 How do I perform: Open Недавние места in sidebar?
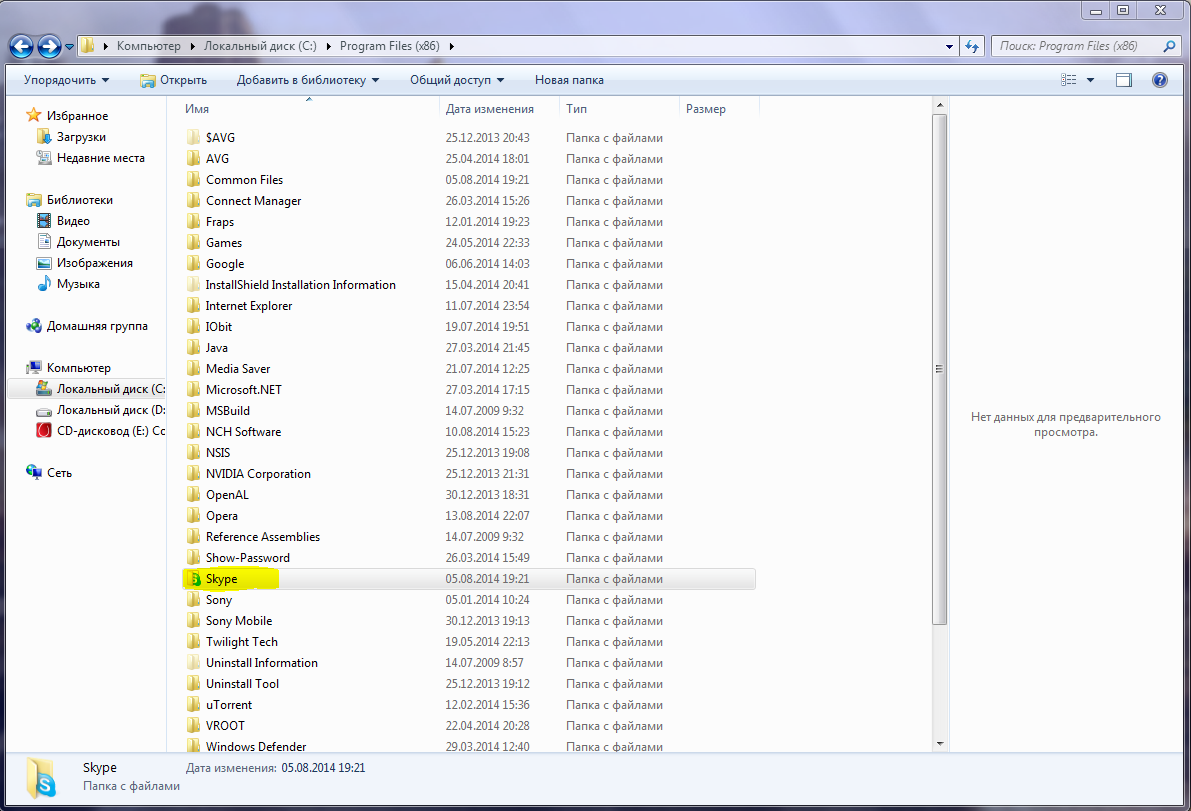(x=100, y=158)
